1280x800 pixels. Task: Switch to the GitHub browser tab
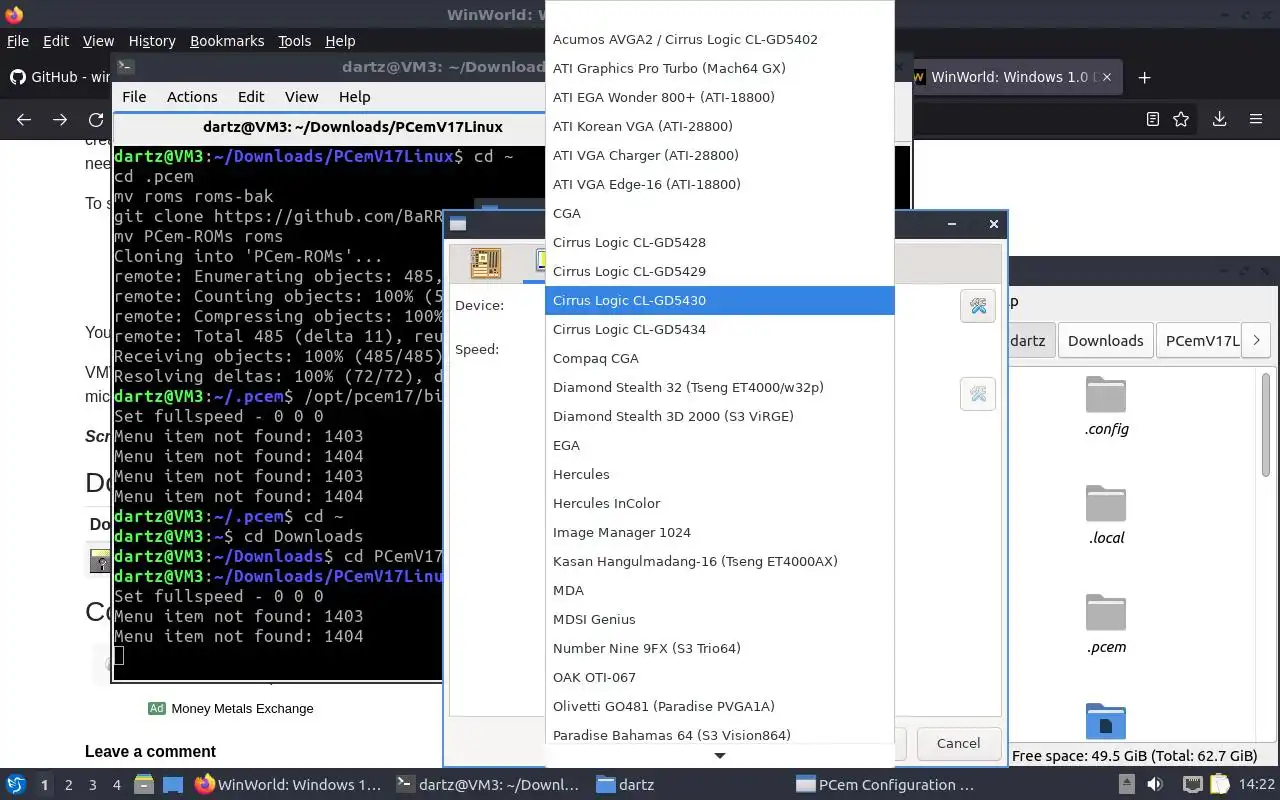(x=58, y=77)
